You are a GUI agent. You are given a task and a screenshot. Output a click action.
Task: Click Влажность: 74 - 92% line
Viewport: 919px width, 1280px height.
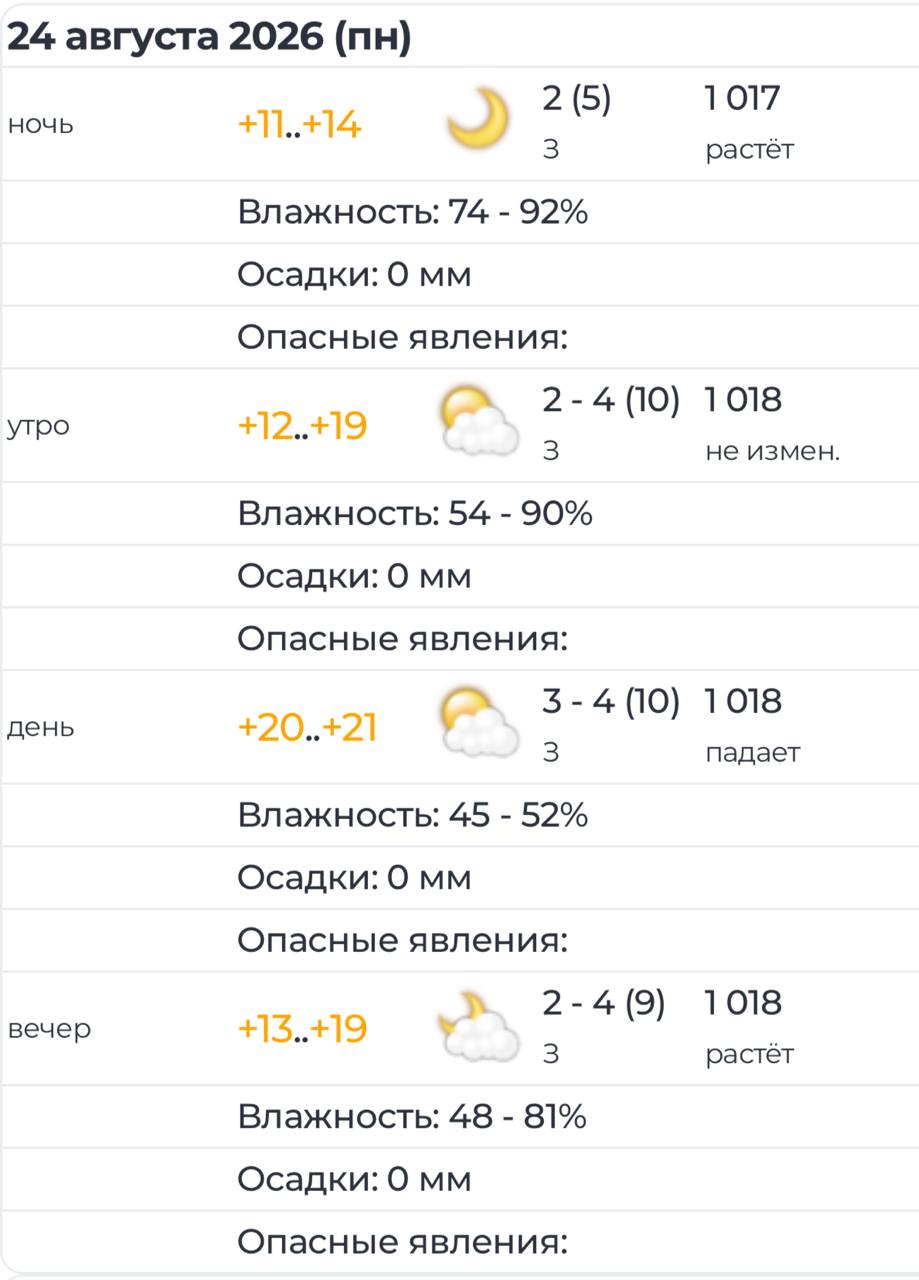point(412,212)
